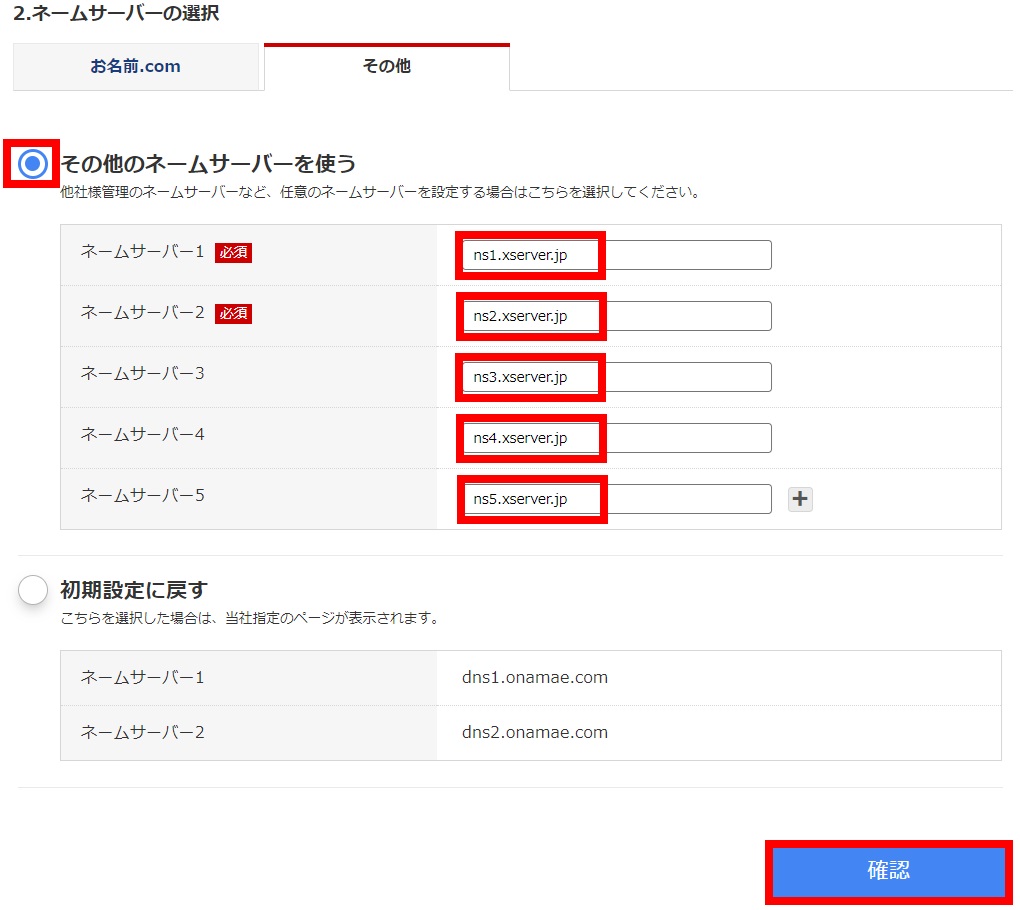Viewport: 1020px width, 910px height.
Task: Switch to the お名前.com tab
Action: pos(136,67)
